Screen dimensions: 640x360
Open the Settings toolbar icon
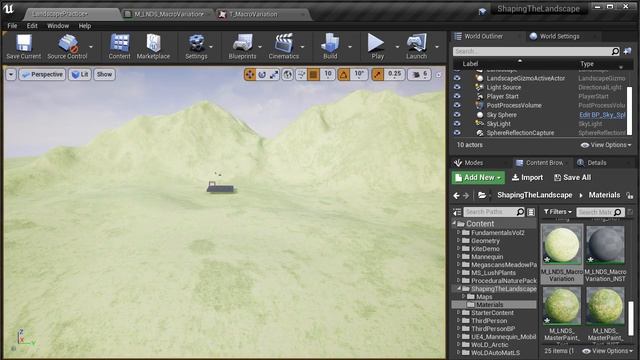tap(196, 47)
